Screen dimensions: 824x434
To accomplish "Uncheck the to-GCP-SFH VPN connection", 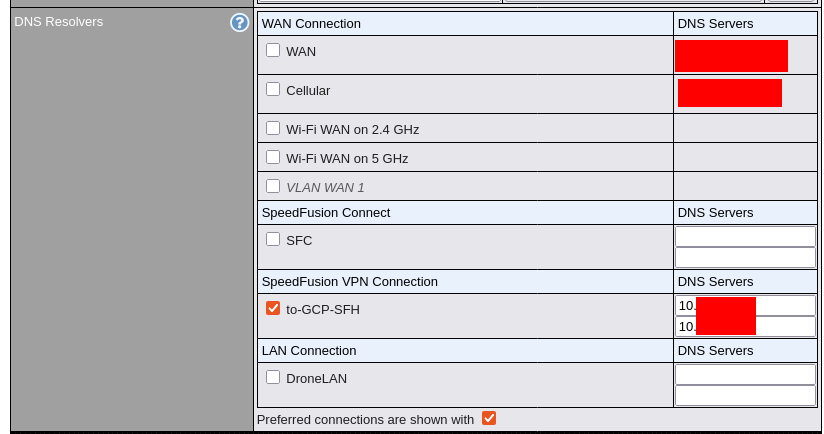I will pyautogui.click(x=273, y=308).
